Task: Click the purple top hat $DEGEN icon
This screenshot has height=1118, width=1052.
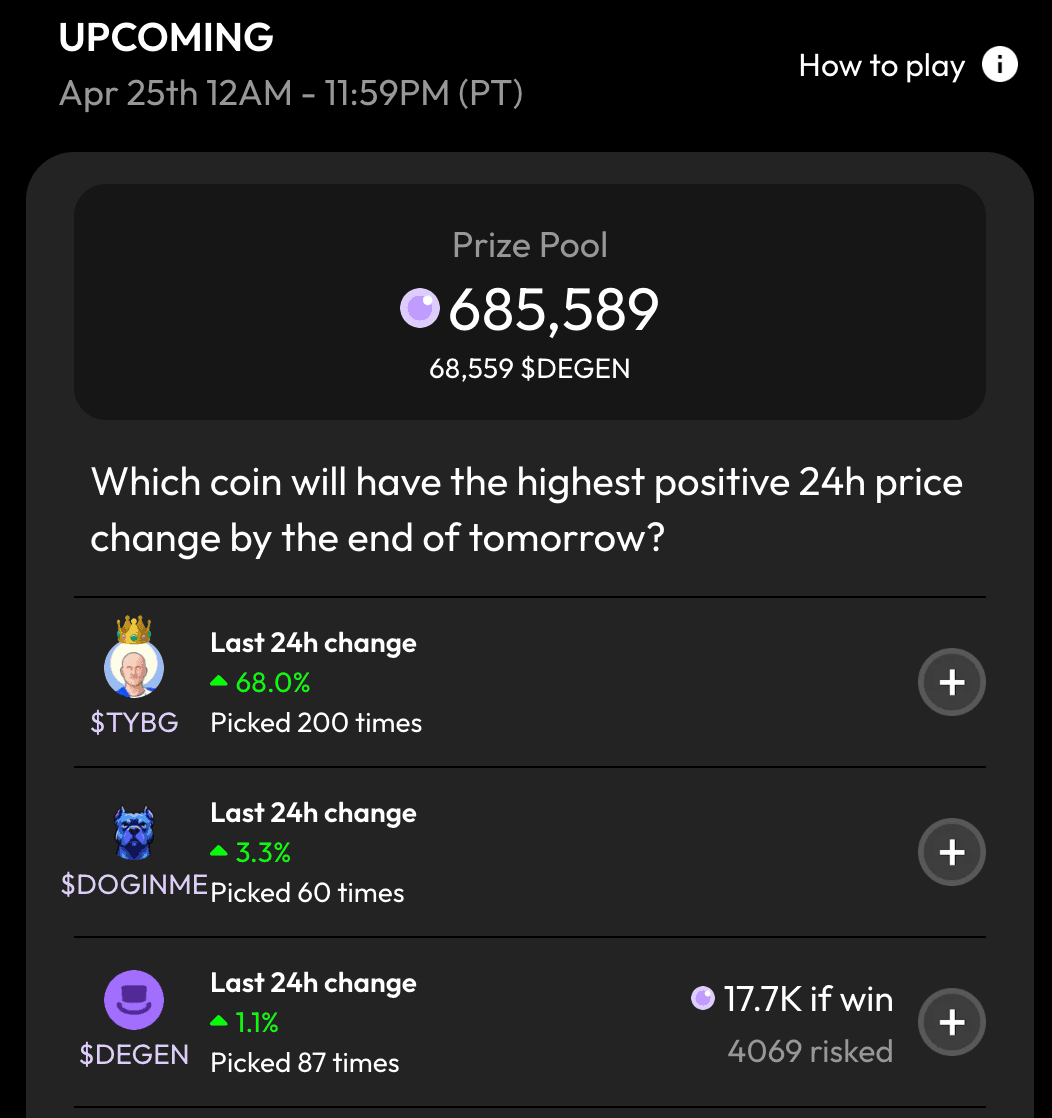Action: 134,1001
